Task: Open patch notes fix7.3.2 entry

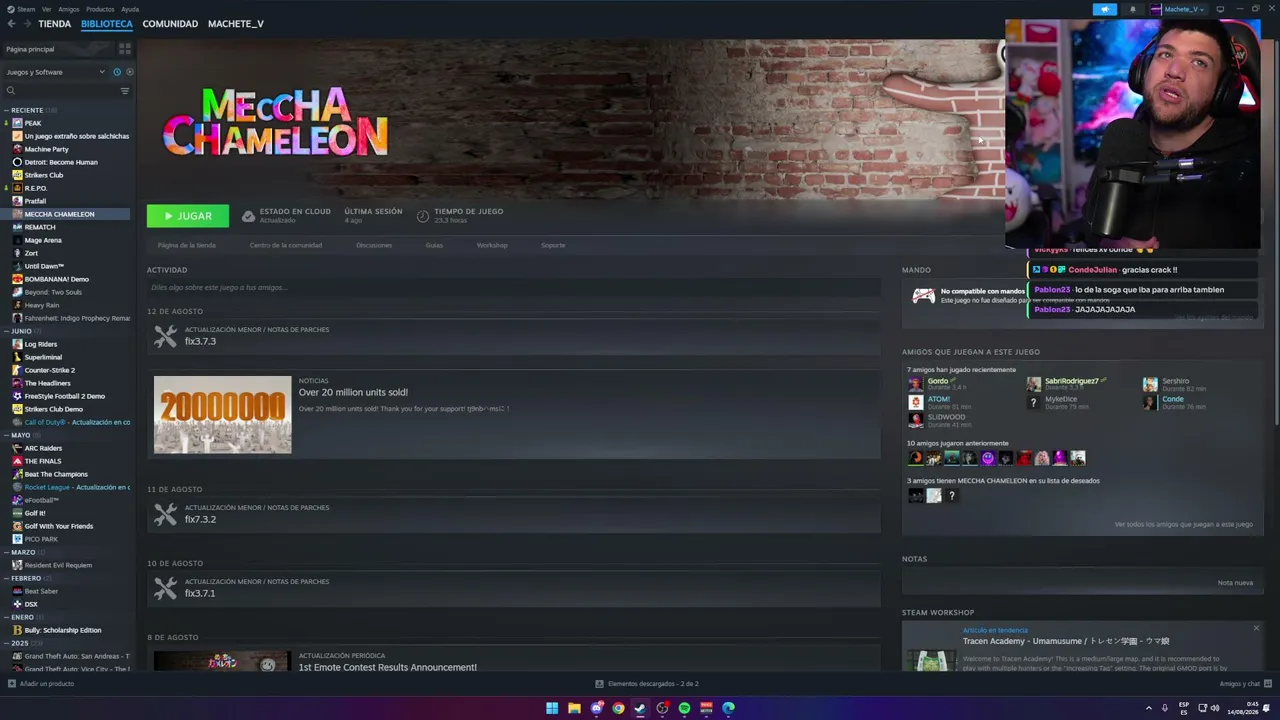Action: [x=514, y=515]
